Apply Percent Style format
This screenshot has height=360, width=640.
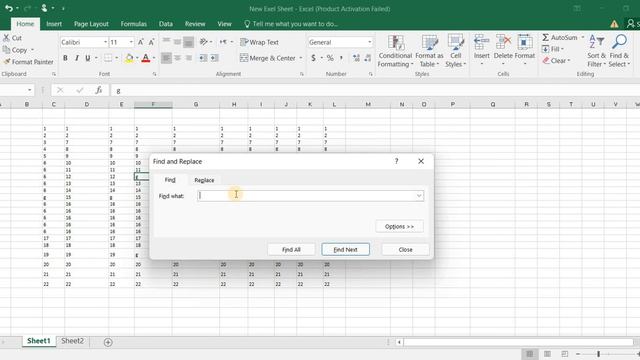coord(330,58)
